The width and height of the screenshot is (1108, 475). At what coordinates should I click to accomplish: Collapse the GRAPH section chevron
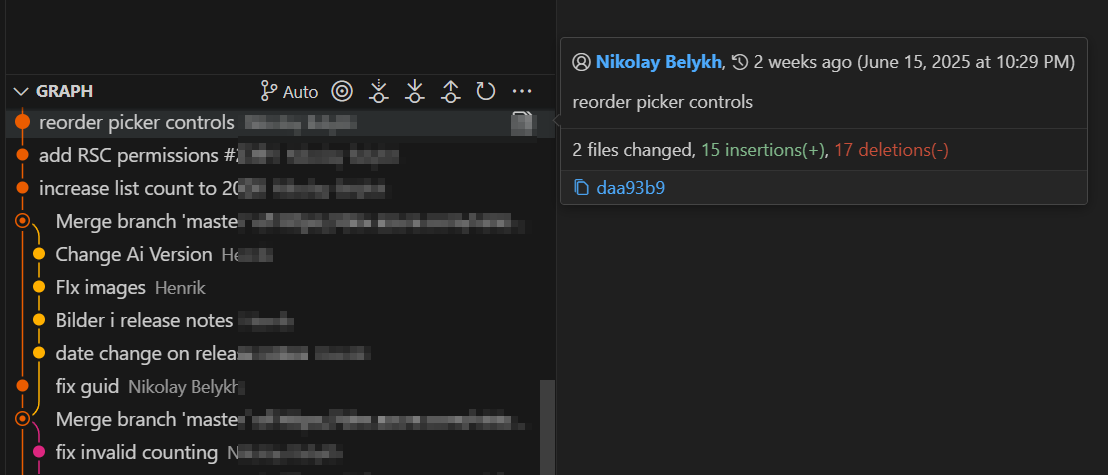click(x=21, y=91)
